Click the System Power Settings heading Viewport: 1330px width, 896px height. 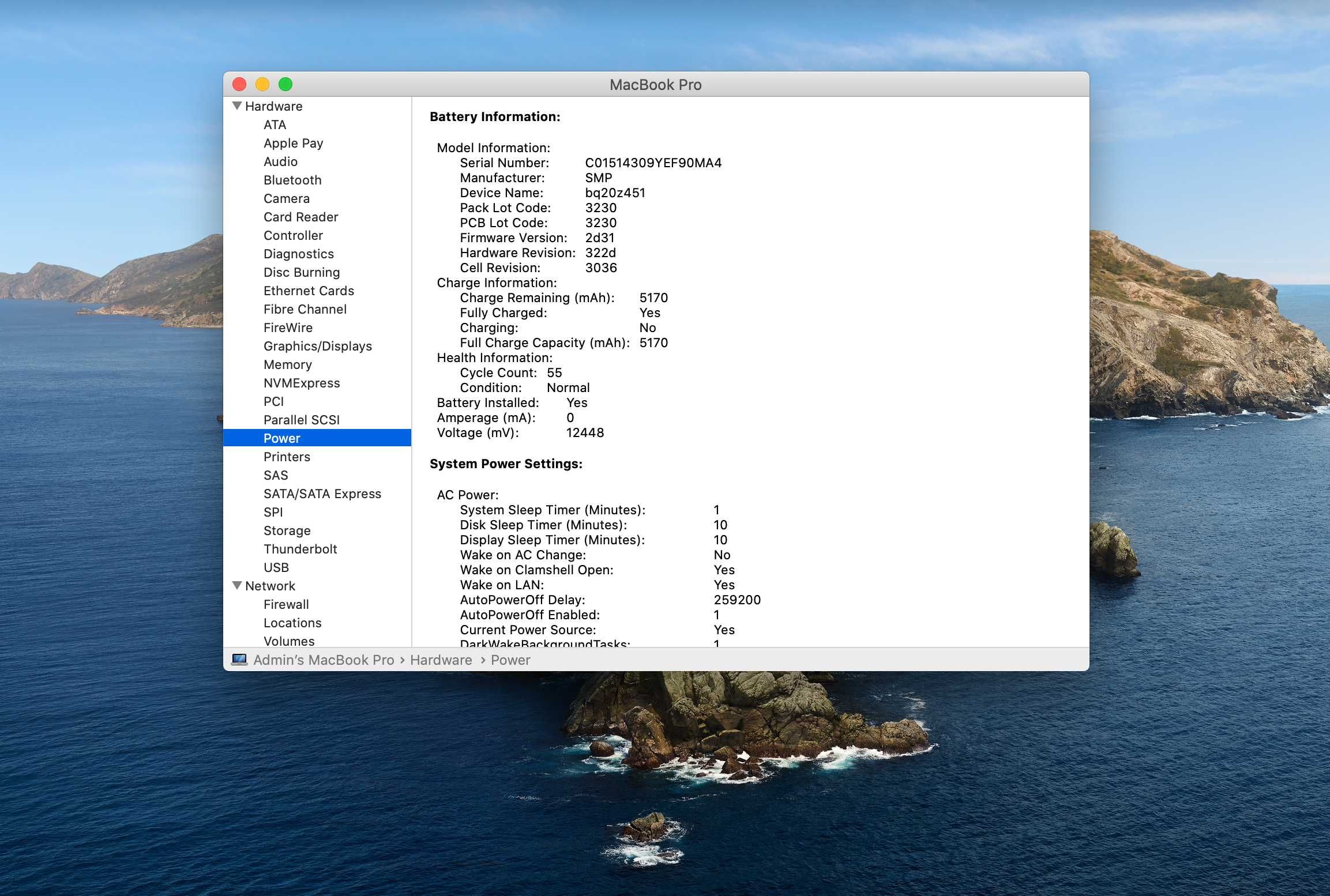tap(506, 464)
